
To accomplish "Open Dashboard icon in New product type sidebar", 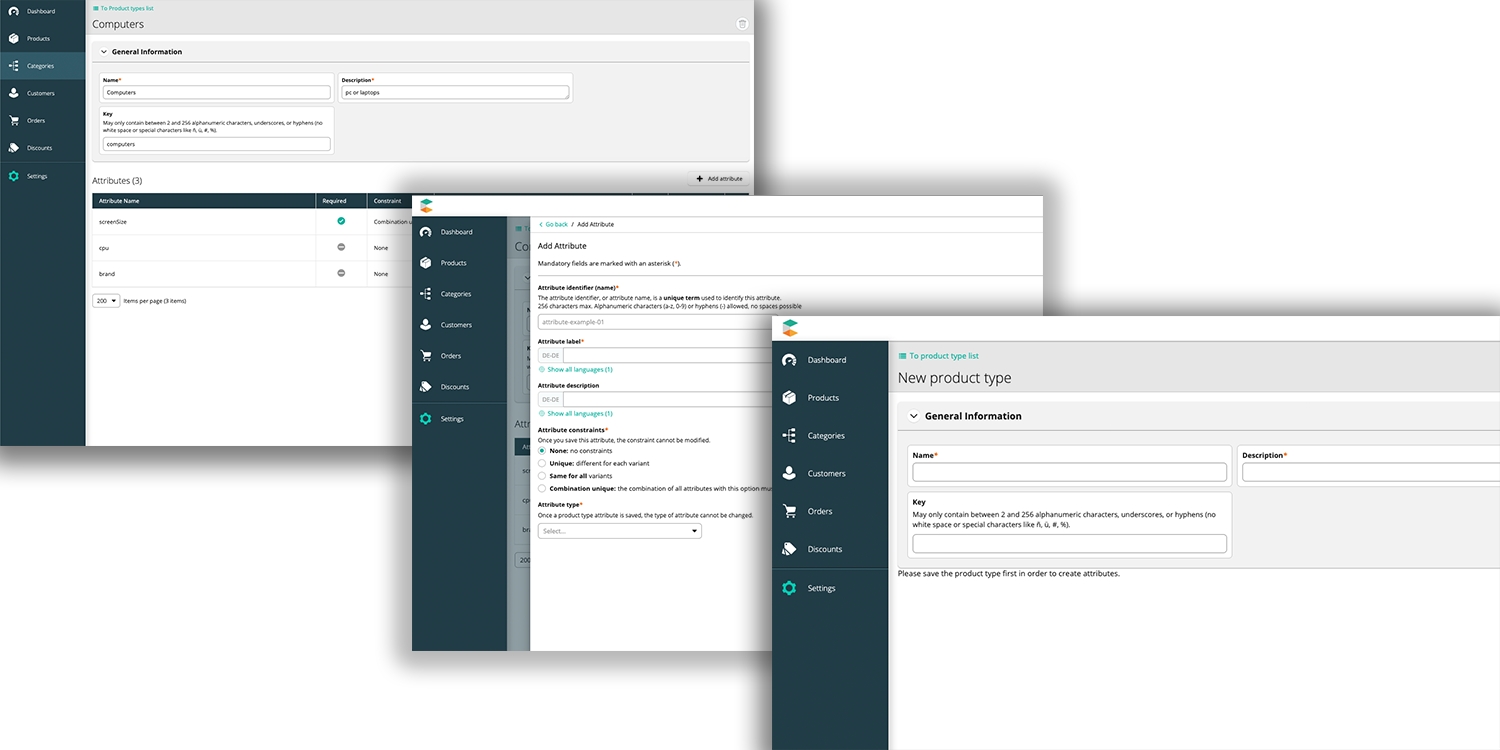I will point(789,360).
